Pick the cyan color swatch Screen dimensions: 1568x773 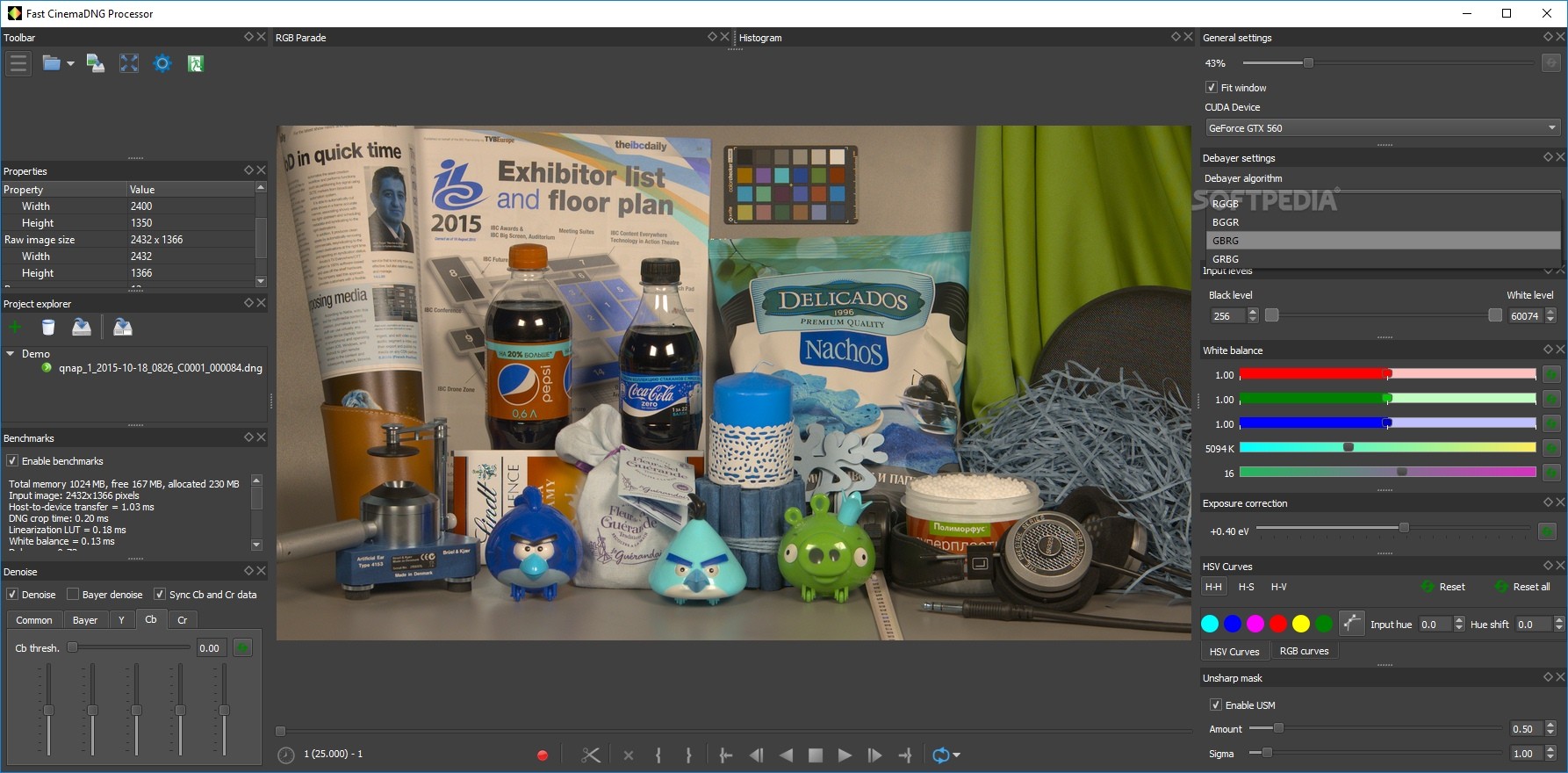pos(1210,624)
